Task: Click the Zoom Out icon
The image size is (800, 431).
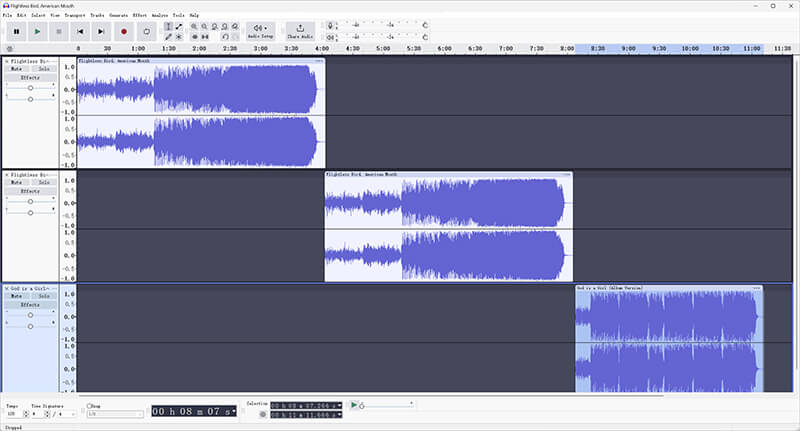Action: coord(205,27)
